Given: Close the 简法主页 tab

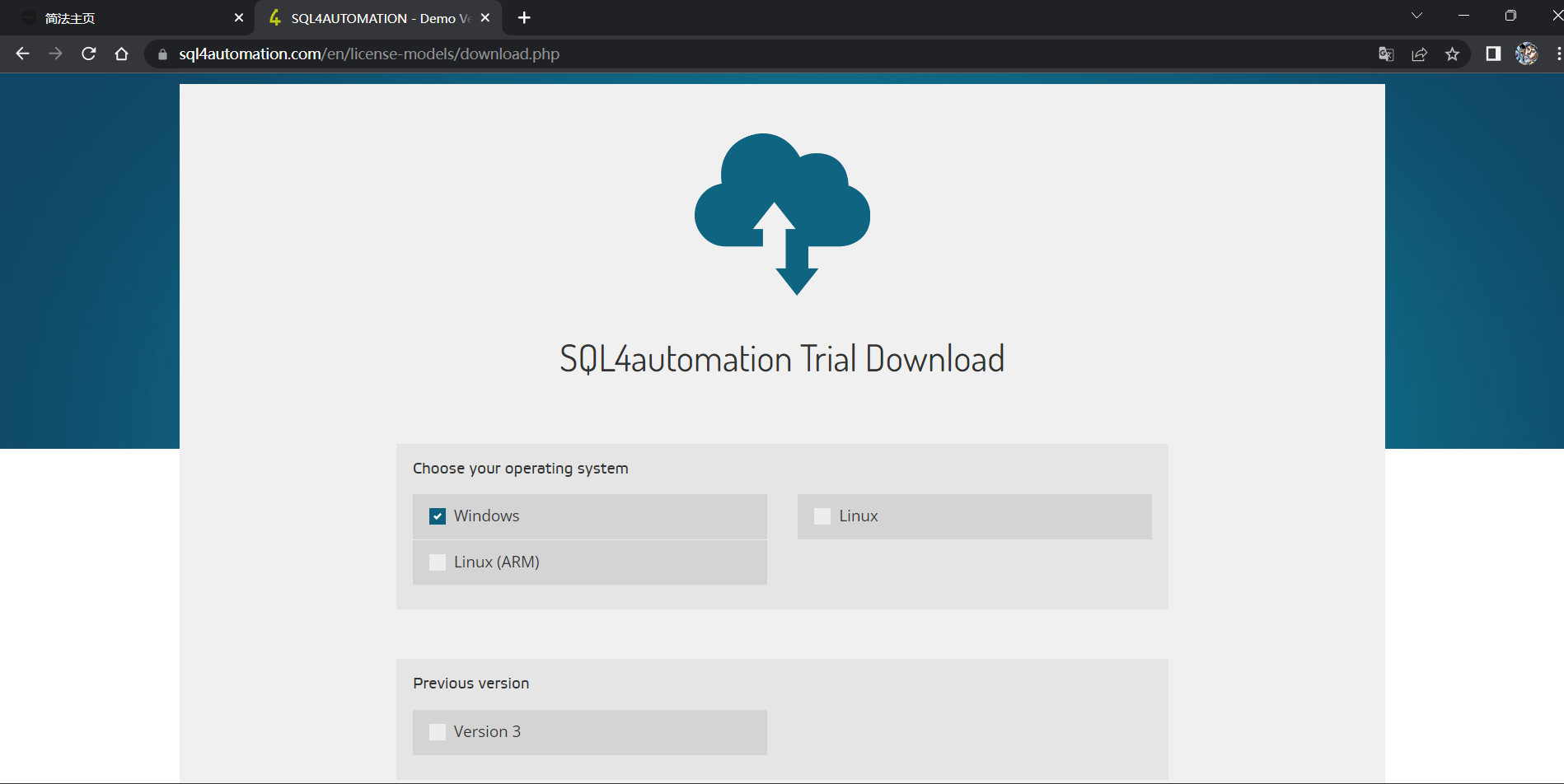Looking at the screenshot, I should pyautogui.click(x=239, y=17).
